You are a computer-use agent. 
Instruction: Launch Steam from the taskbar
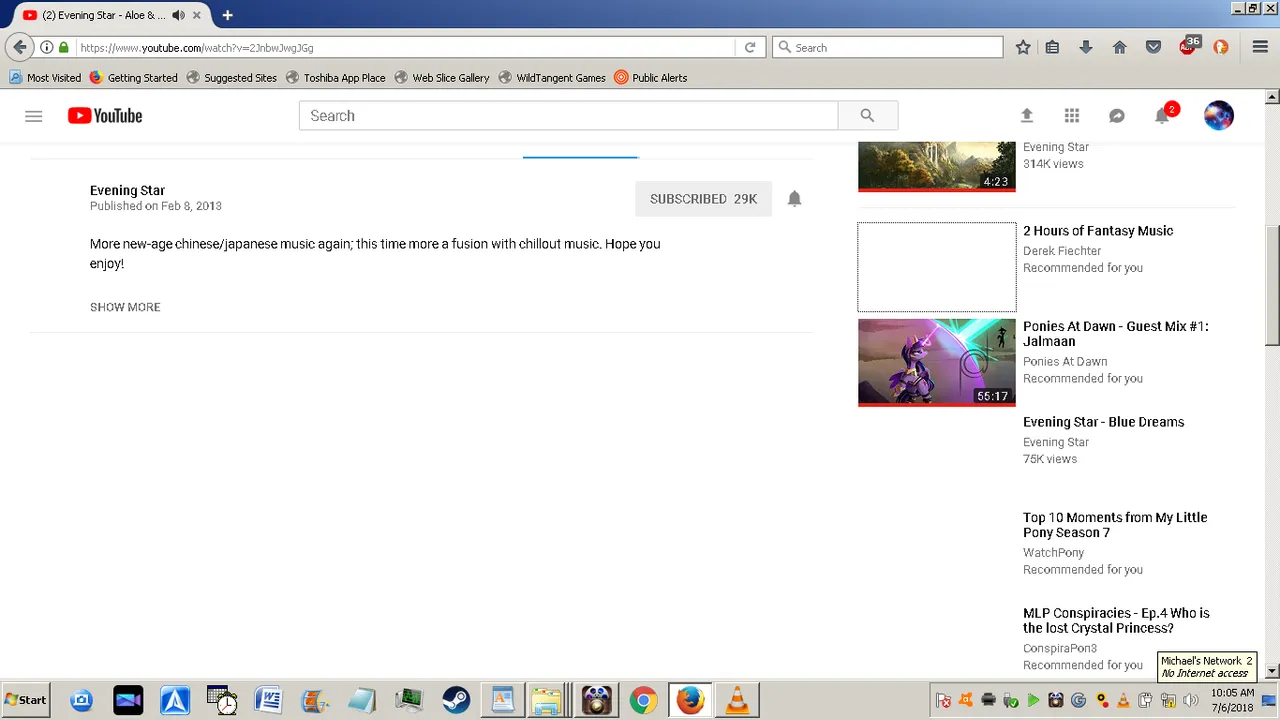click(456, 700)
